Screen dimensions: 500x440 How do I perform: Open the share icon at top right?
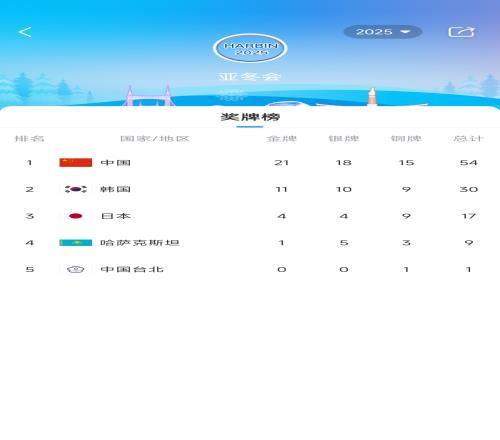pos(461,32)
